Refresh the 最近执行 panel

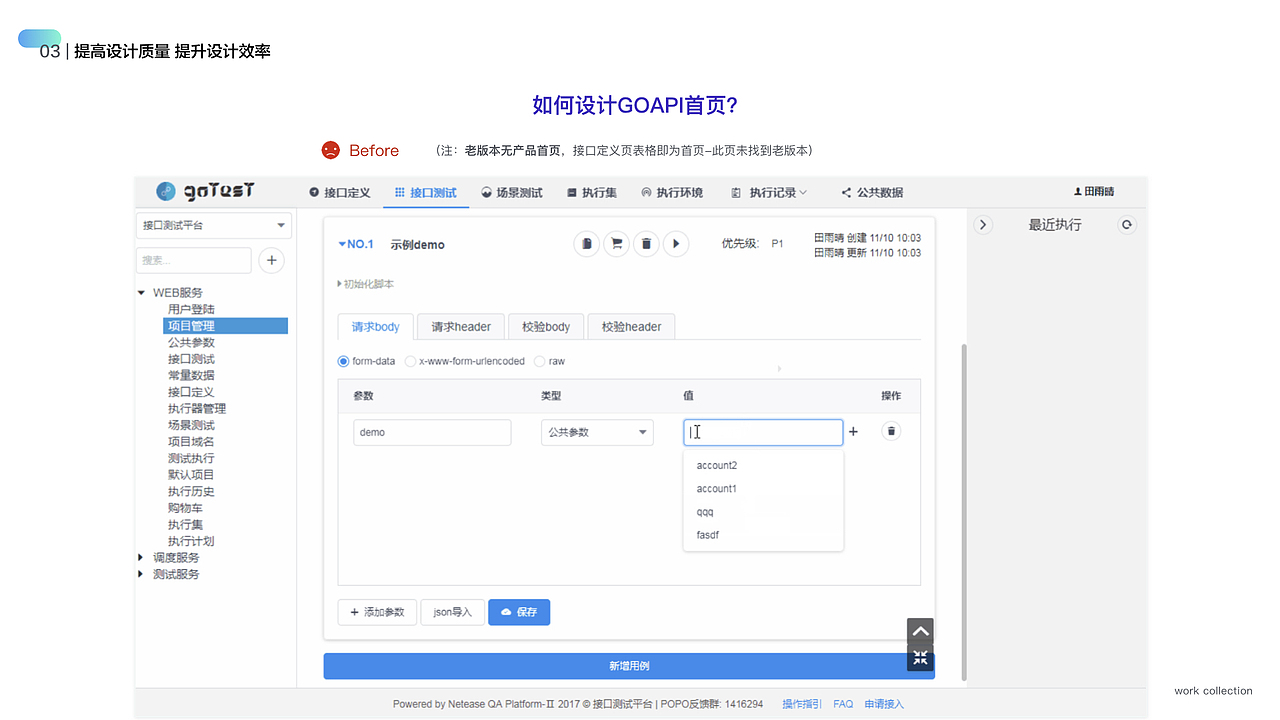click(1127, 225)
